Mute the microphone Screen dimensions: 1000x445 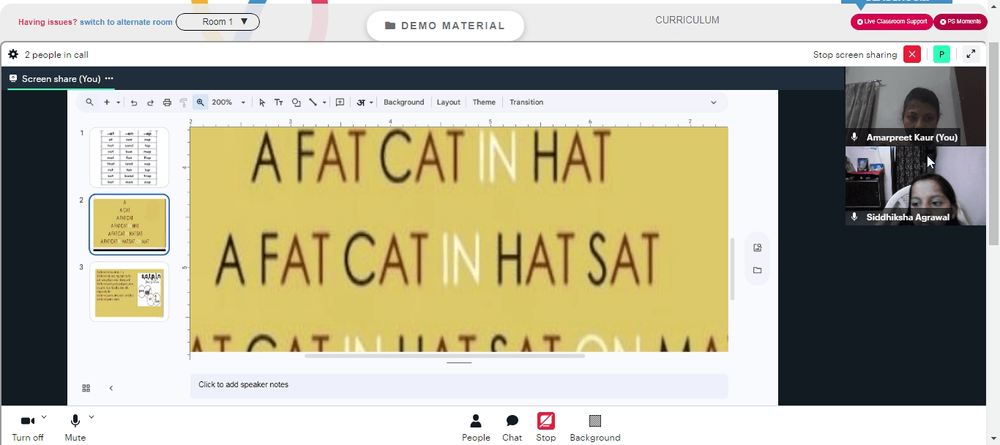click(x=75, y=428)
